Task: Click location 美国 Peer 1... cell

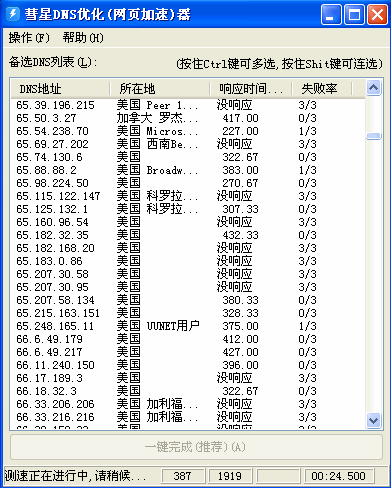Action: (x=157, y=105)
